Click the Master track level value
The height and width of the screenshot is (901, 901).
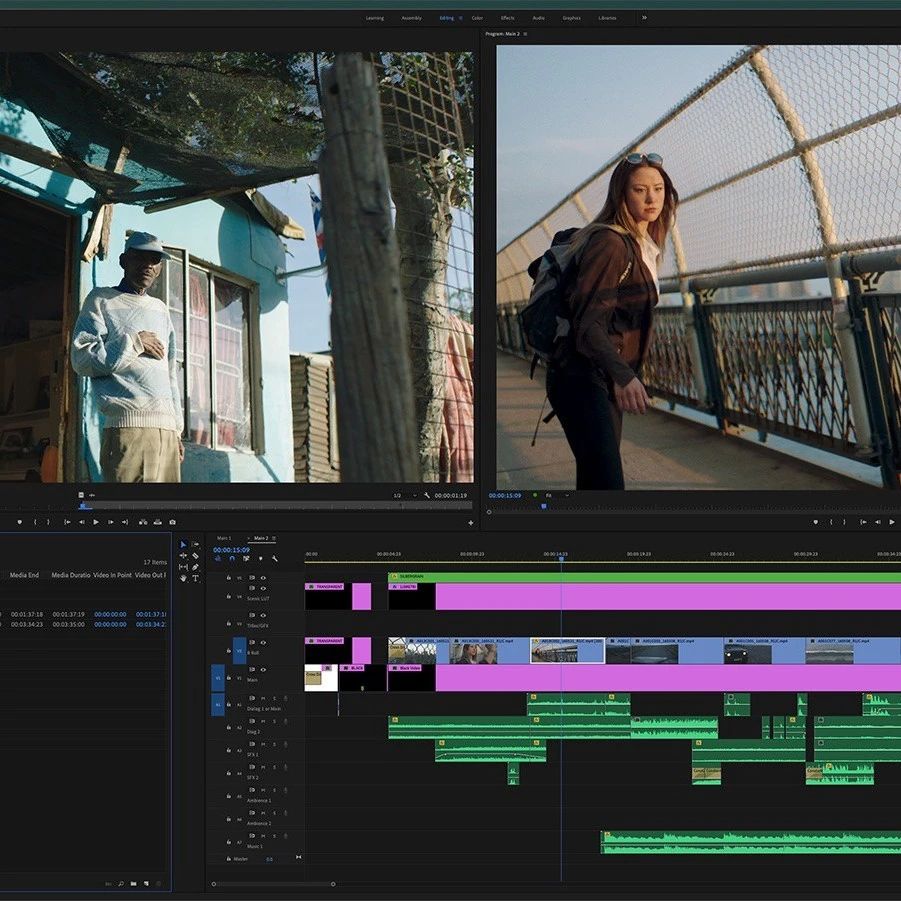tap(268, 859)
